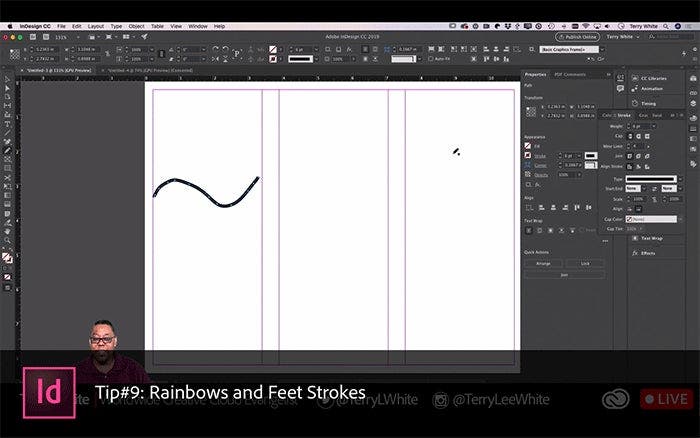
Task: Open the Timing panel
Action: point(650,103)
